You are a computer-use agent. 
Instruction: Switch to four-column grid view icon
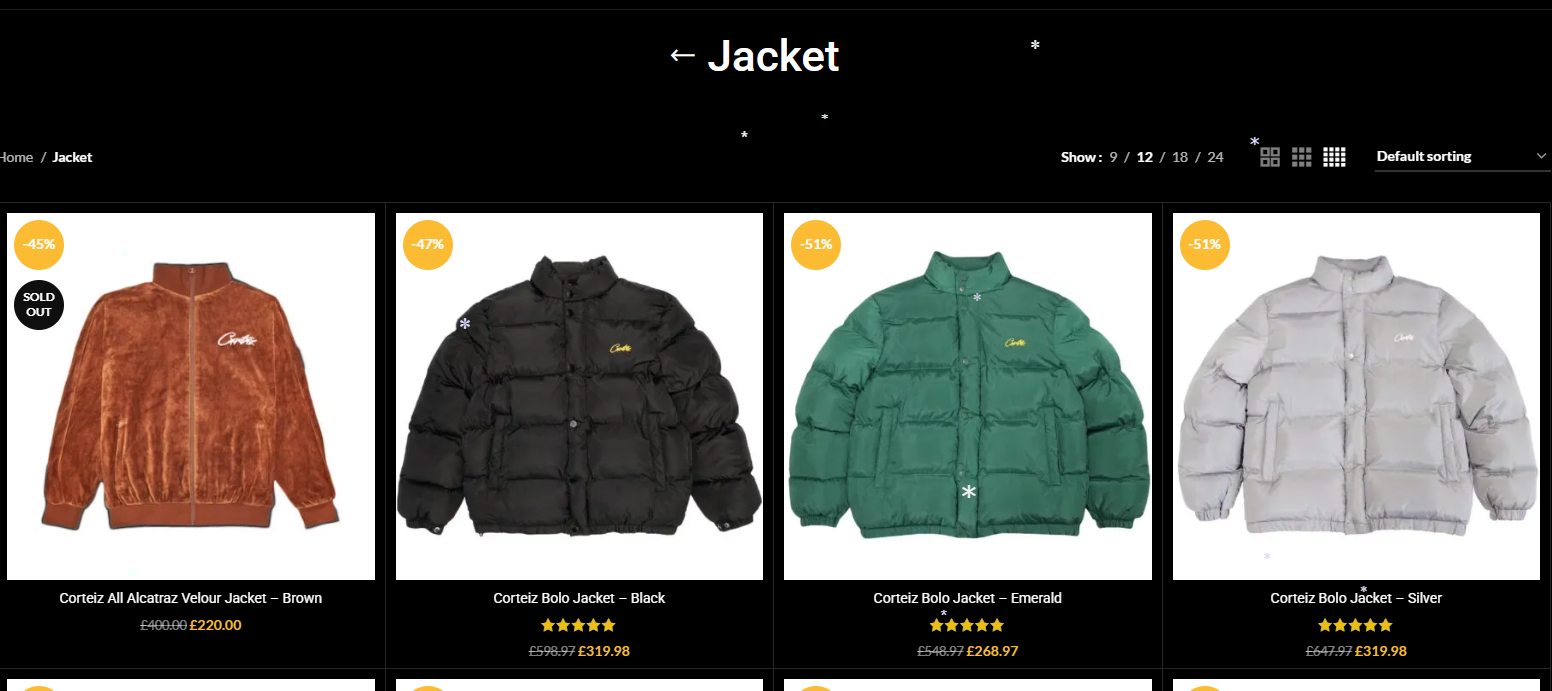pyautogui.click(x=1334, y=157)
